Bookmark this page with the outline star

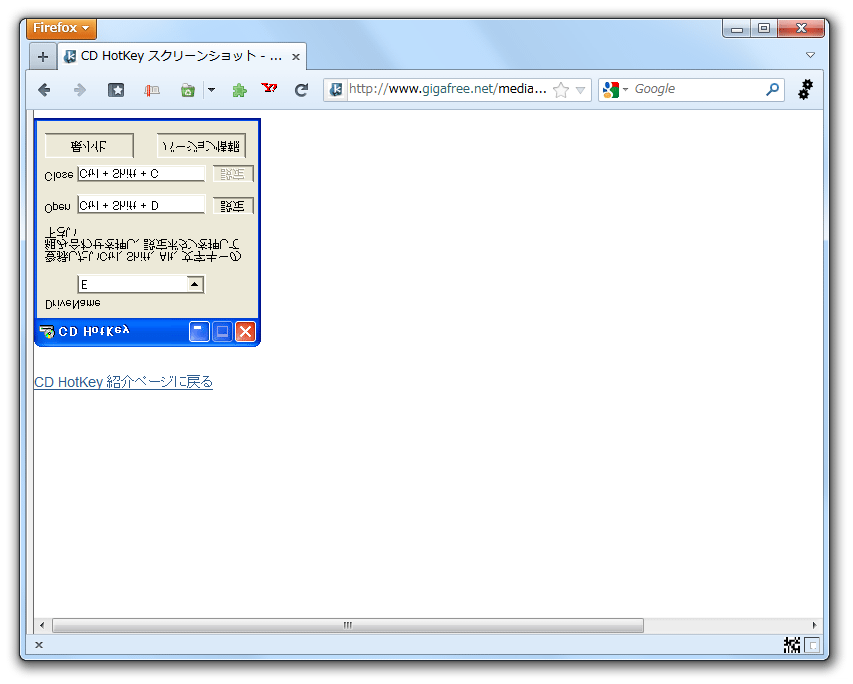561,90
